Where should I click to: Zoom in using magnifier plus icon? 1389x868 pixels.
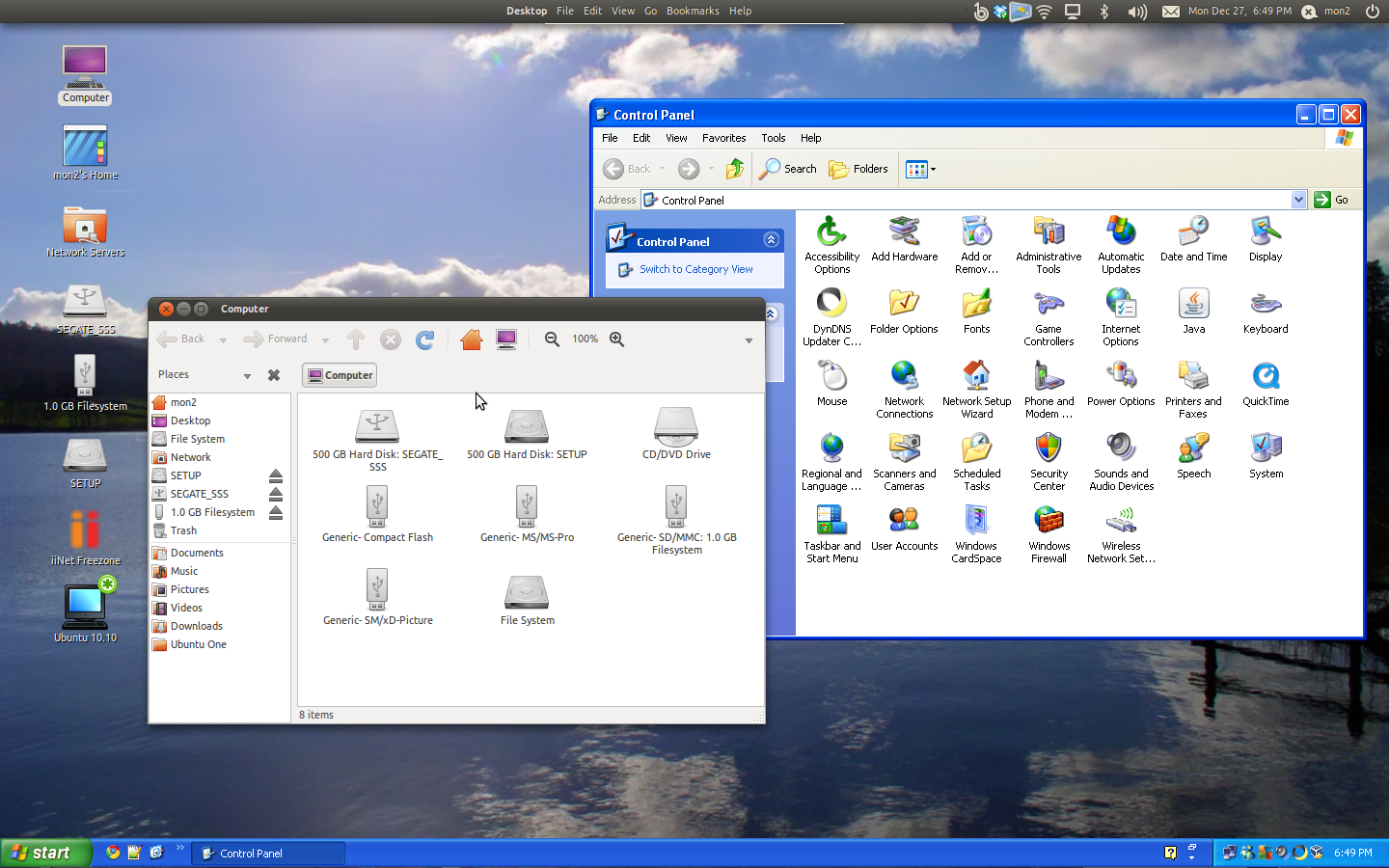[617, 339]
